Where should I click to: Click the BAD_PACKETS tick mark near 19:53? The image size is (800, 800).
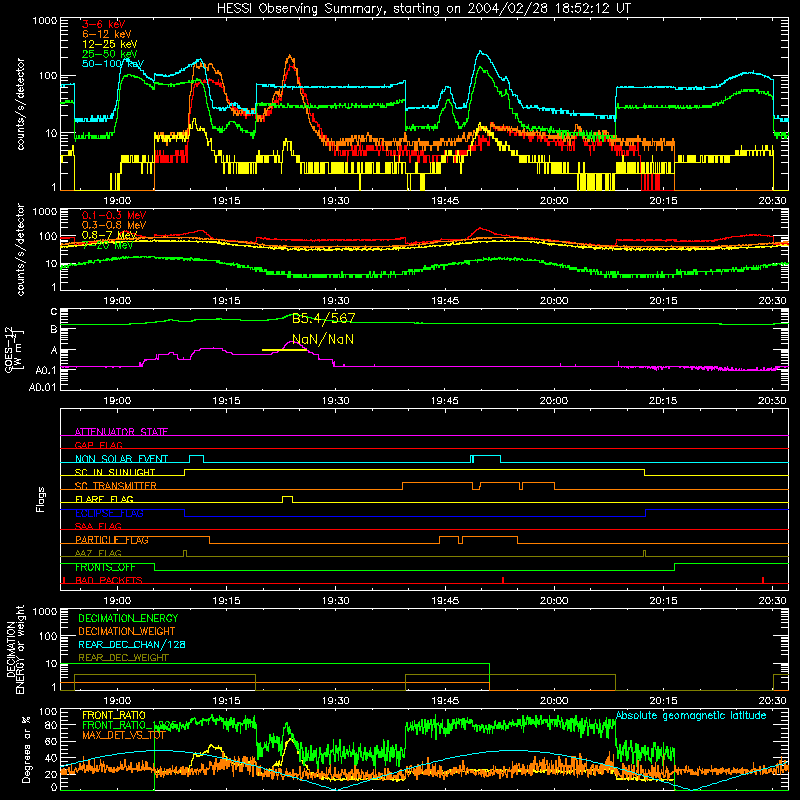pyautogui.click(x=503, y=580)
